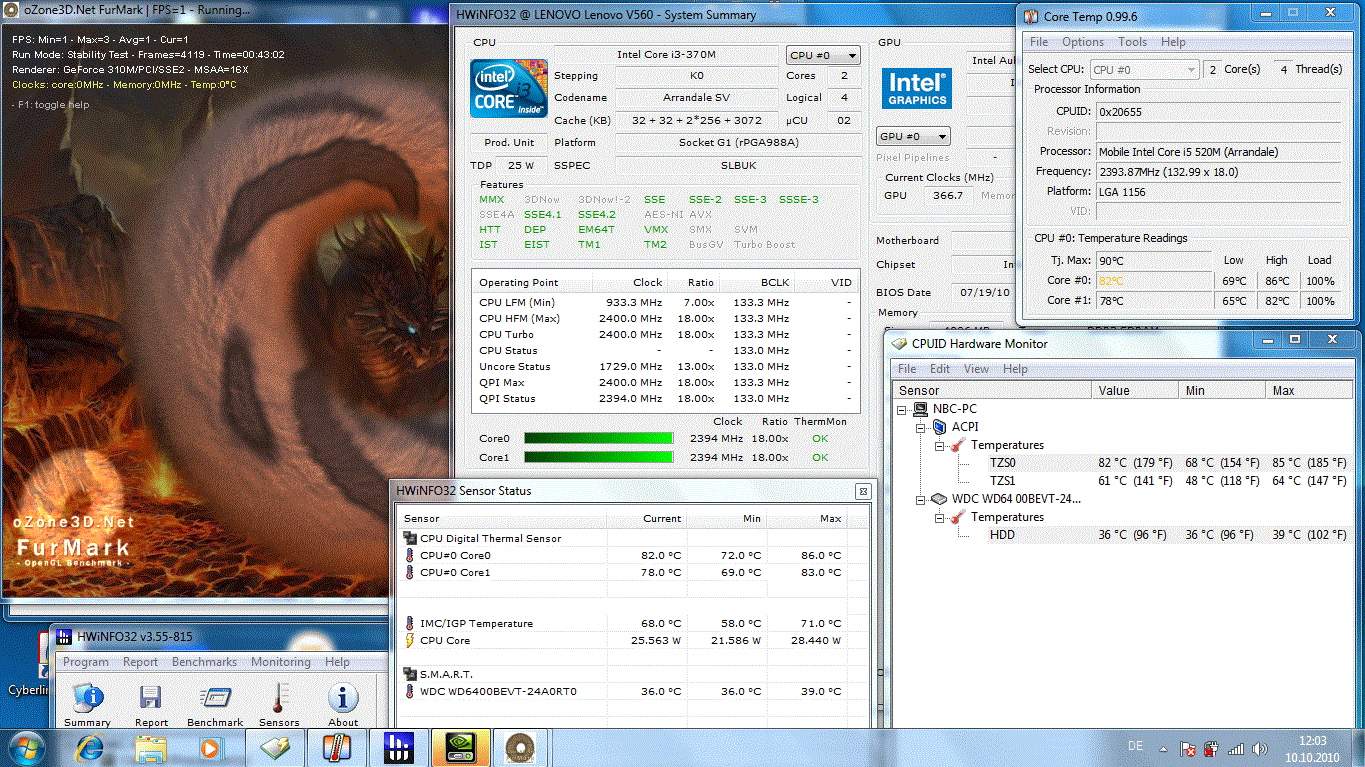This screenshot has height=767, width=1365.
Task: Open the Program menu in HWiNFO32
Action: (86, 662)
